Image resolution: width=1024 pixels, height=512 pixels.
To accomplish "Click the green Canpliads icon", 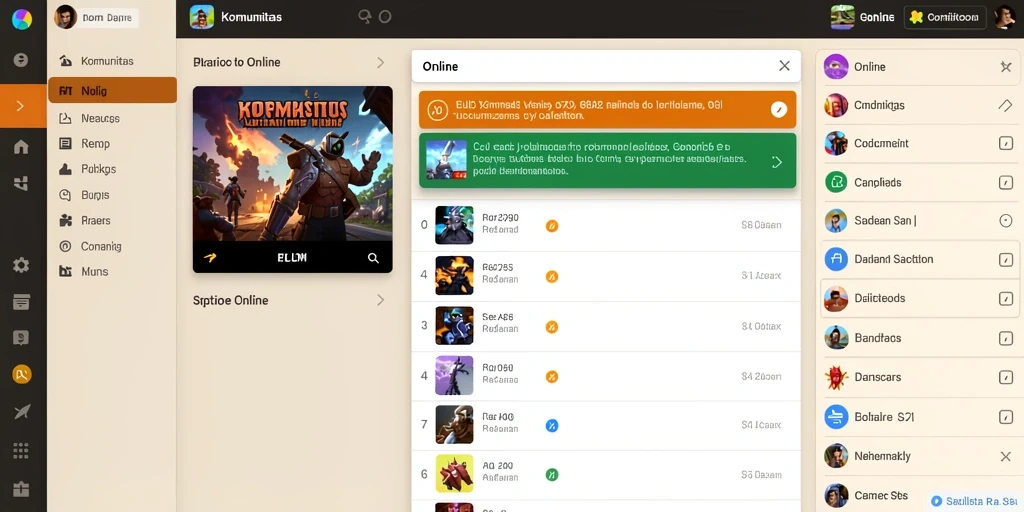I will [x=836, y=182].
